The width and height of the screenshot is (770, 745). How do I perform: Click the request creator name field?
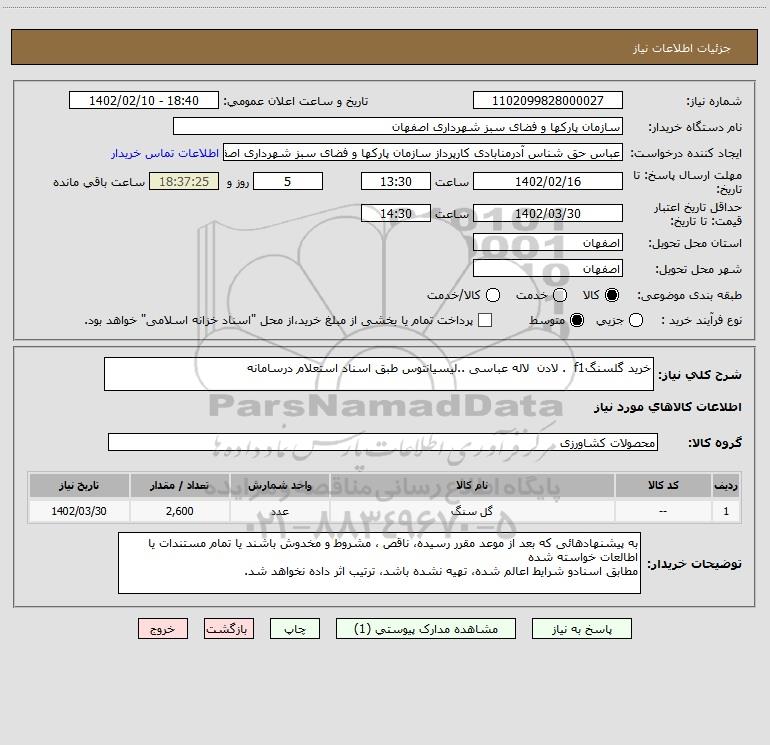[423, 153]
